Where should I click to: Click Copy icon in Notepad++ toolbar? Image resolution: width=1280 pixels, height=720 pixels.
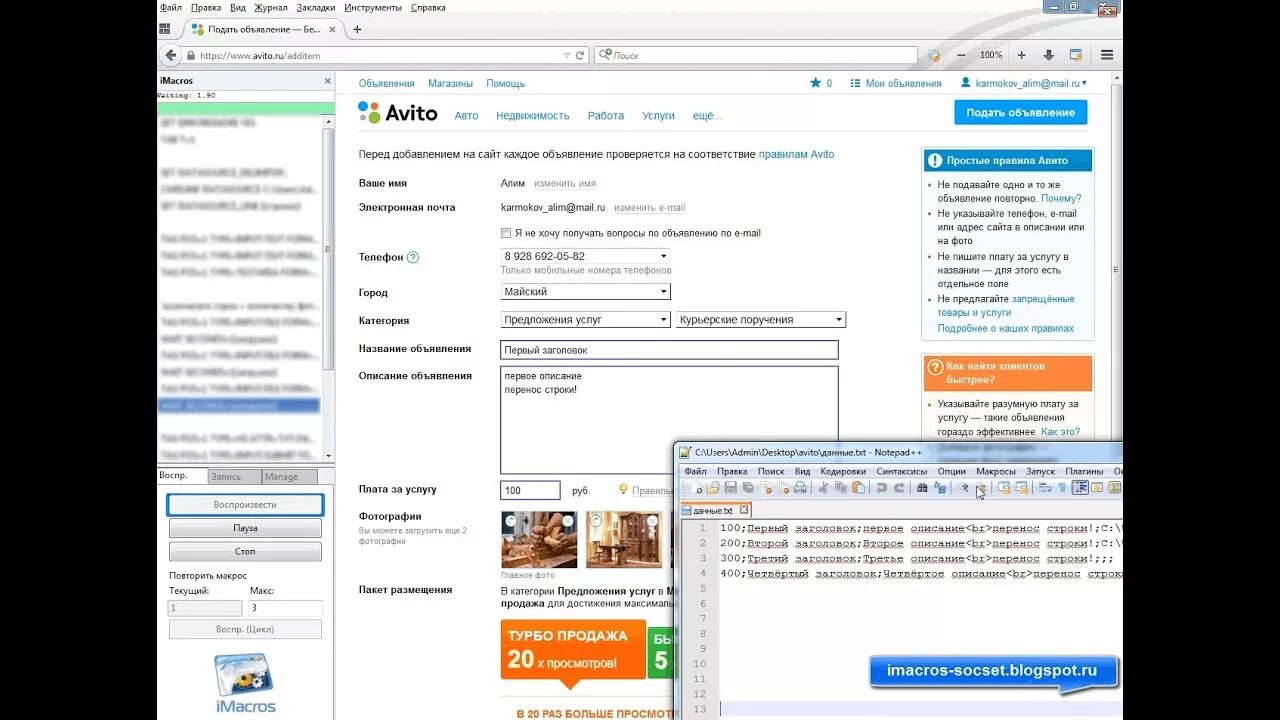(x=840, y=488)
